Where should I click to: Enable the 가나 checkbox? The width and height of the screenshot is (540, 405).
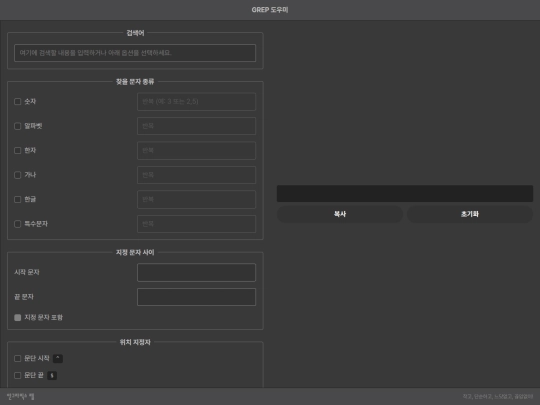click(x=18, y=175)
